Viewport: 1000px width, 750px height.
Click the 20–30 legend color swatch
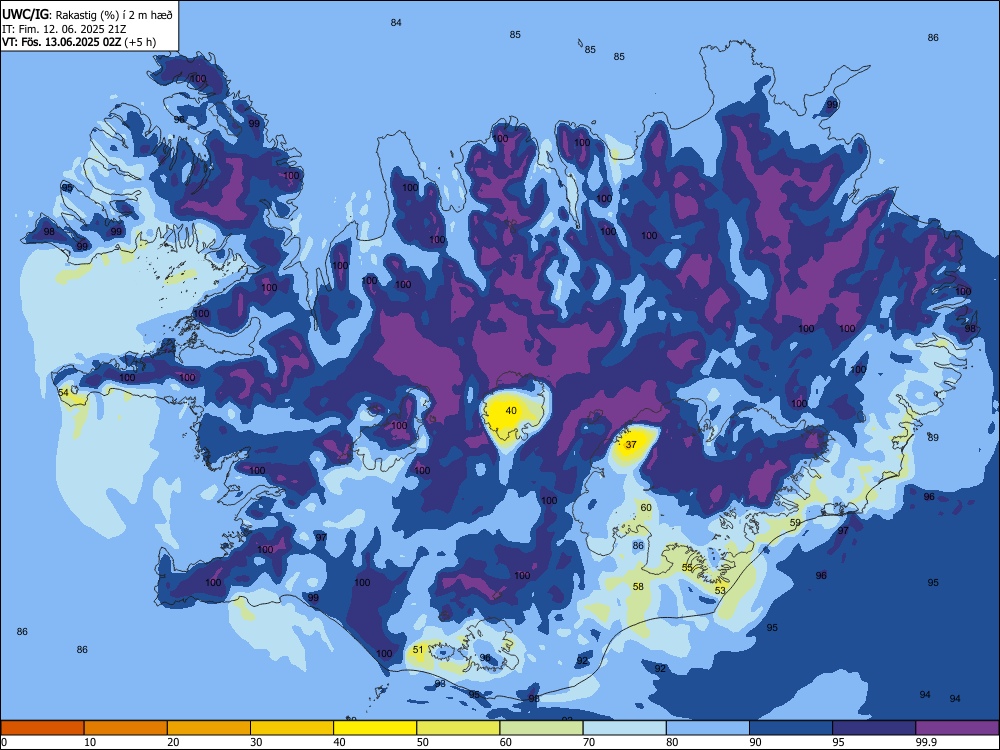pyautogui.click(x=209, y=728)
